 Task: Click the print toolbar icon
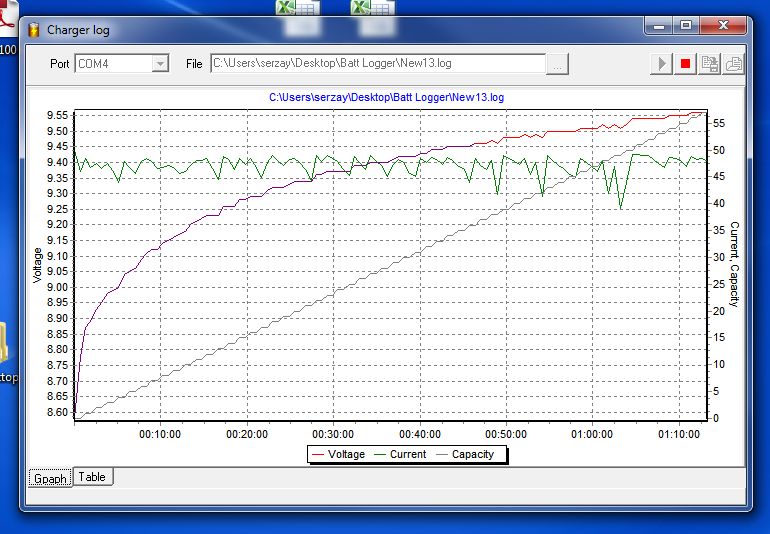734,64
